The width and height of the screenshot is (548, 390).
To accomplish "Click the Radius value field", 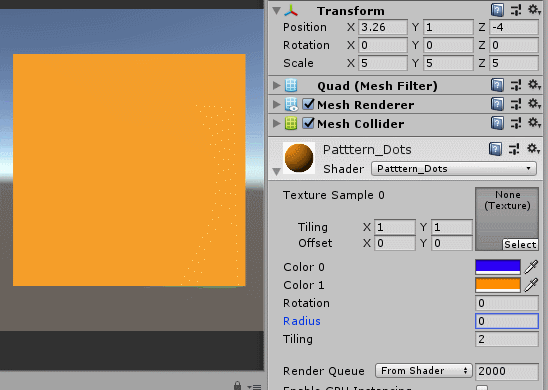I will click(x=507, y=321).
